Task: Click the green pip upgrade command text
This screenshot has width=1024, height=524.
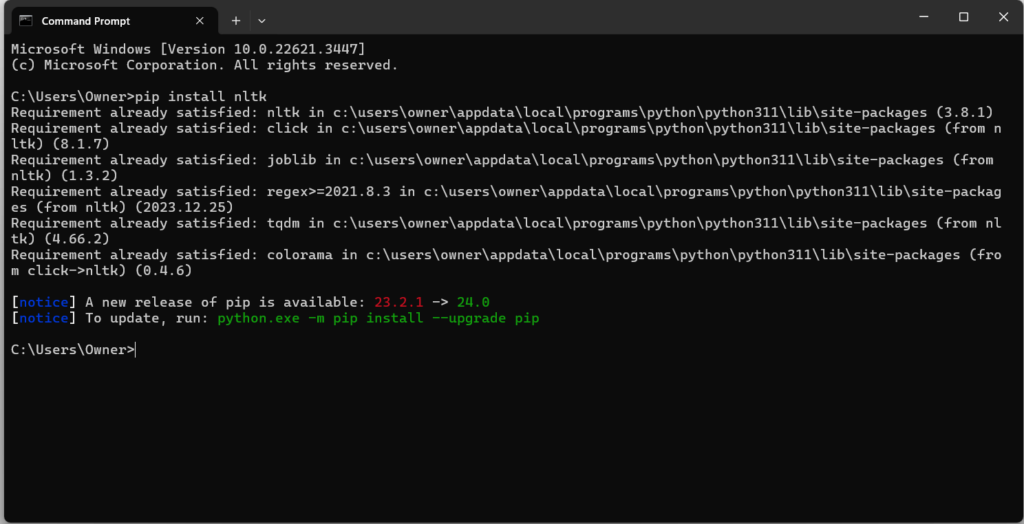Action: [378, 318]
